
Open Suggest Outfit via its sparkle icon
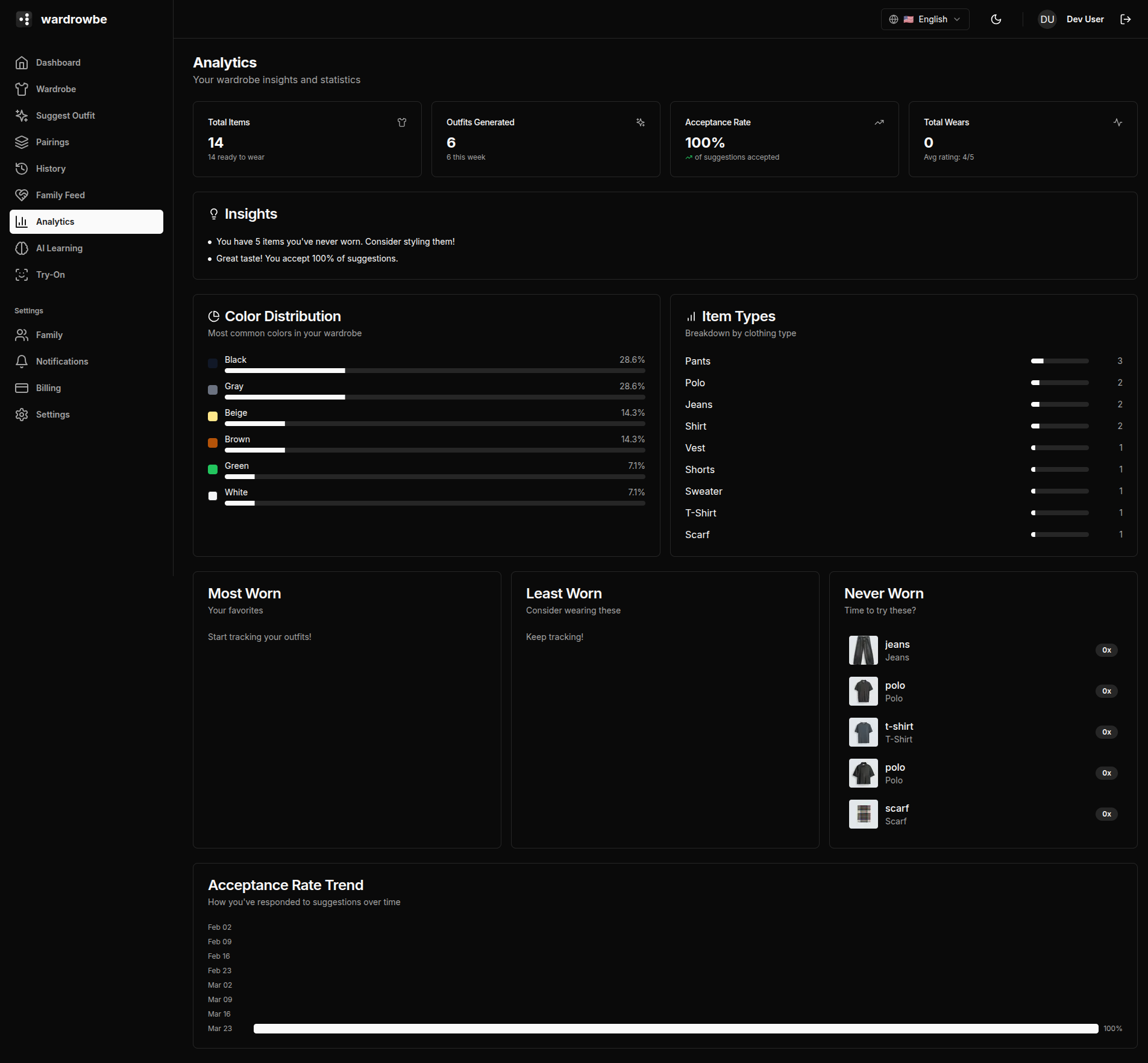pyautogui.click(x=22, y=115)
